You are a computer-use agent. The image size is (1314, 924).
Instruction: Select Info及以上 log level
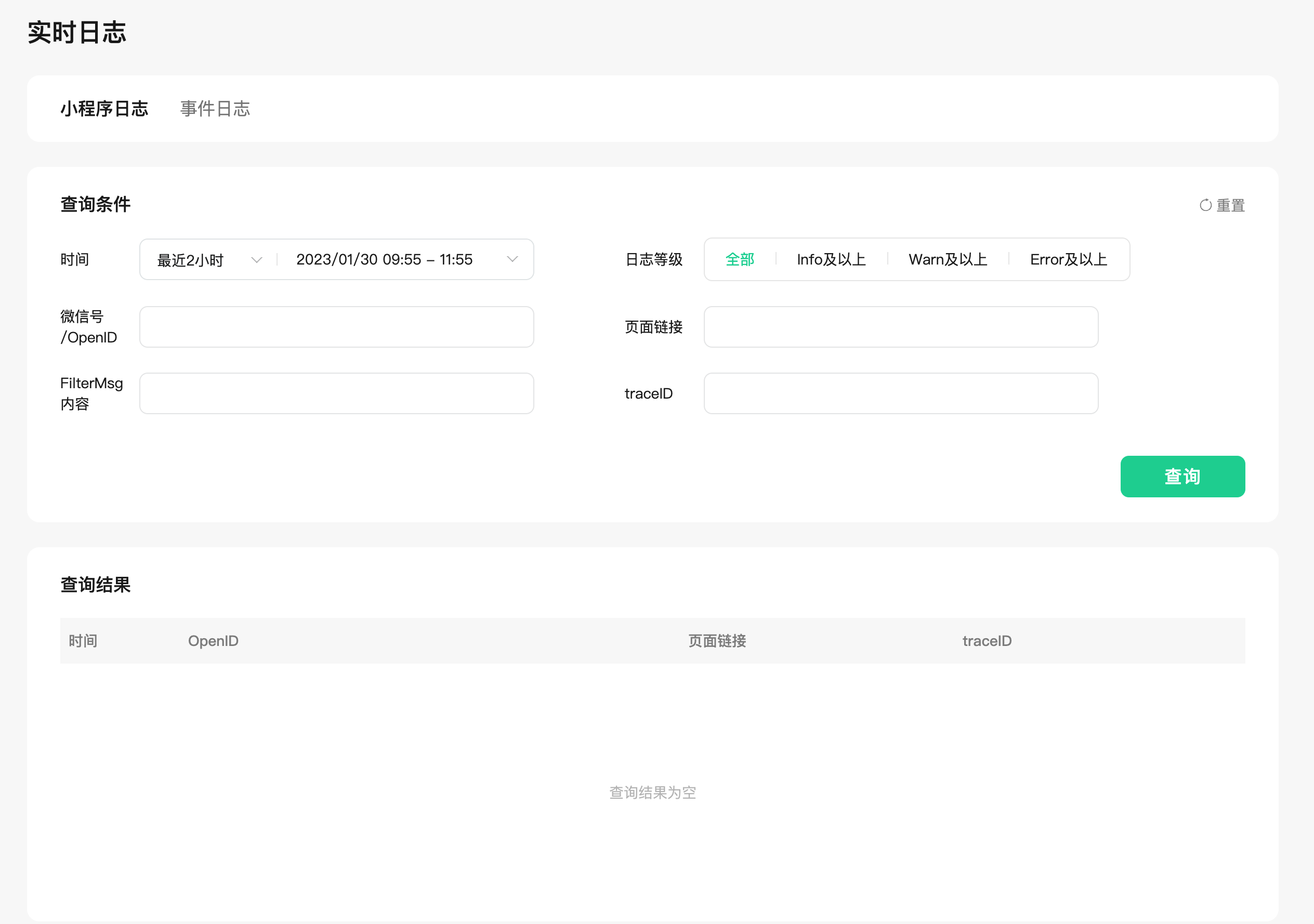(831, 259)
